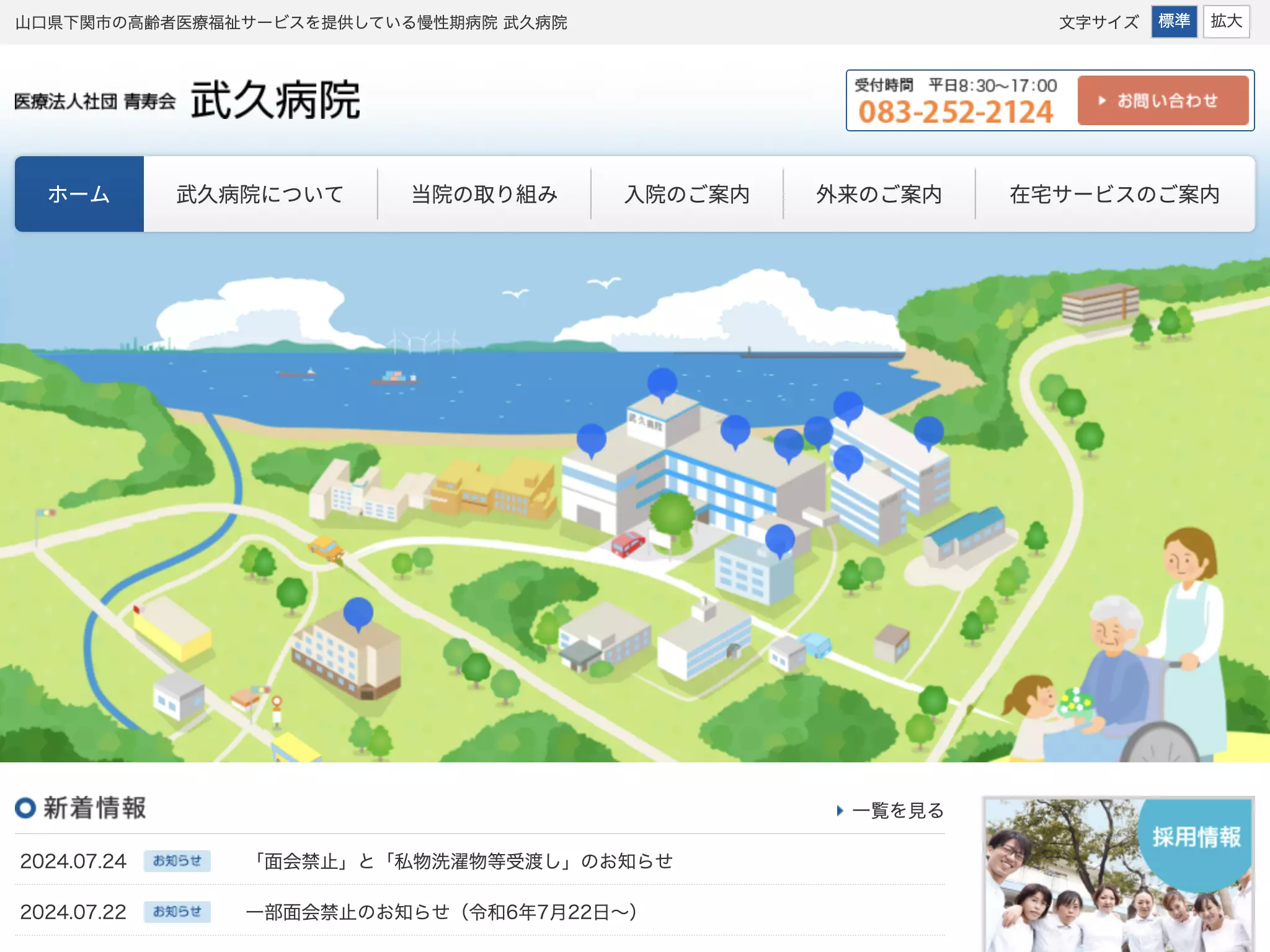
Task: Open the ホーム navigation tab
Action: coord(79,194)
